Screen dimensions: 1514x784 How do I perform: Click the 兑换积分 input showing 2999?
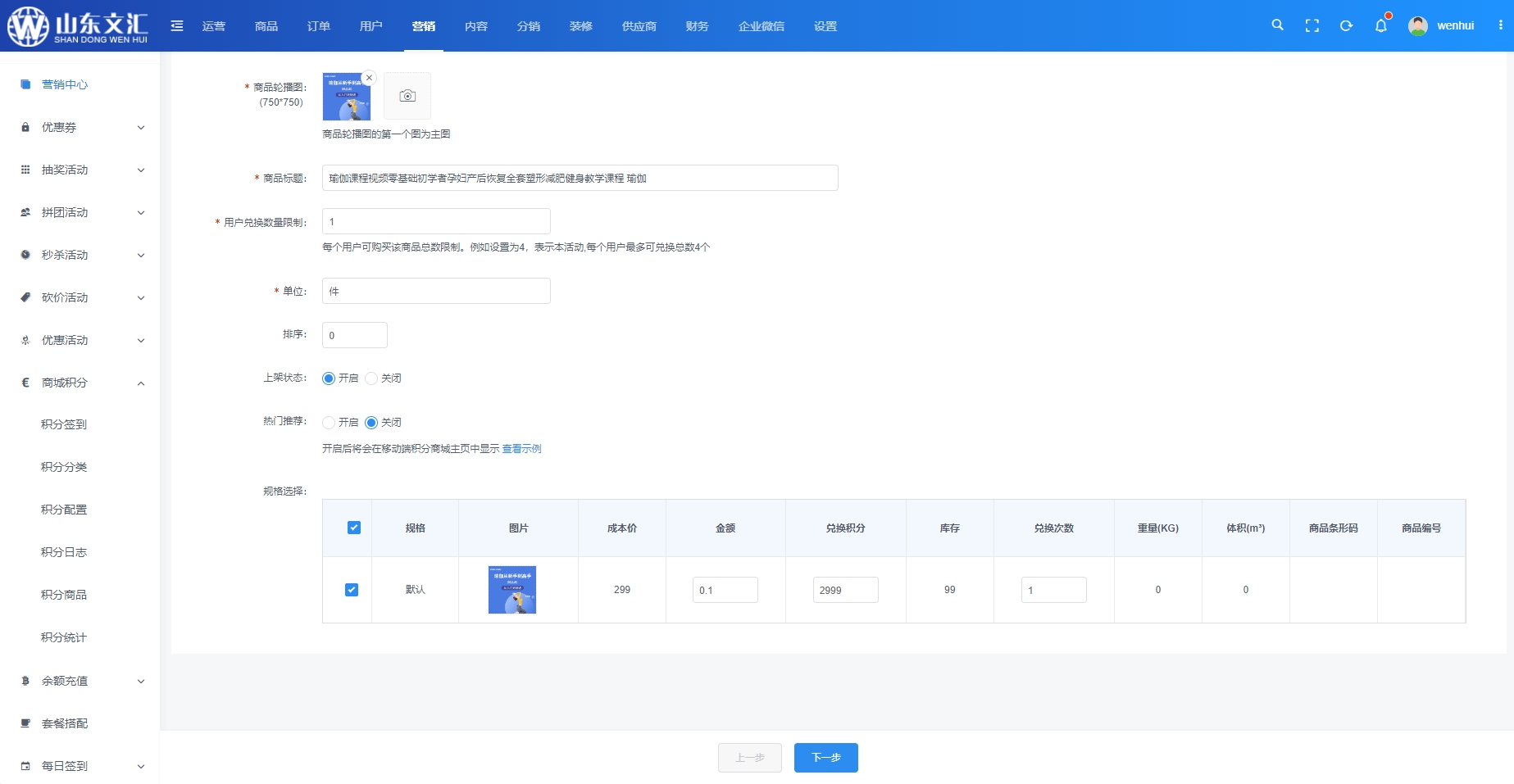point(846,590)
